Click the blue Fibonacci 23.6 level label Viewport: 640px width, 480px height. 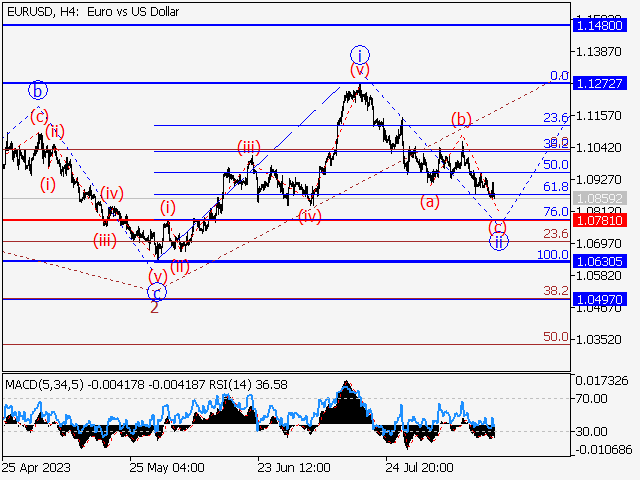[556, 118]
